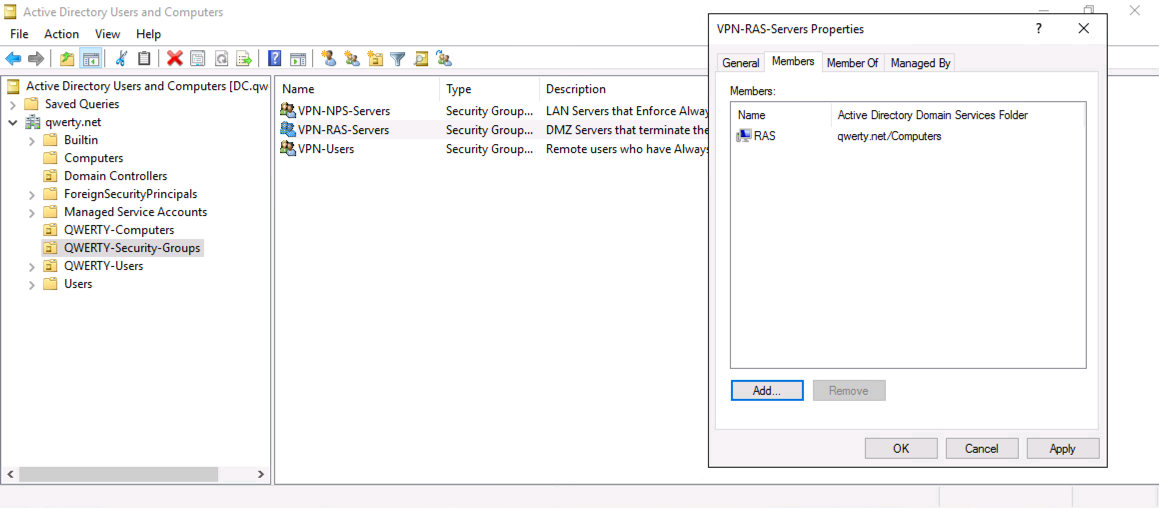Viewport: 1159px width, 508px height.
Task: Expand the ForeignSecurityPrincipals container
Action: 32,194
